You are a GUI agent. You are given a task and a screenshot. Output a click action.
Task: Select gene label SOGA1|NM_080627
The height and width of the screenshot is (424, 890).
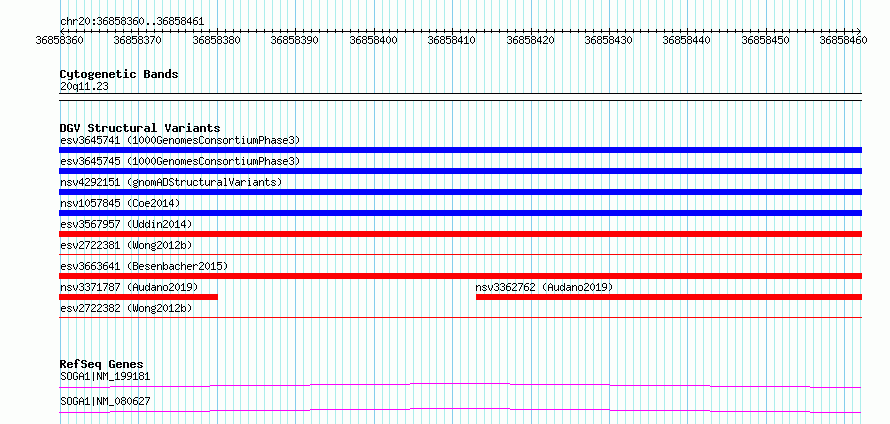(x=105, y=401)
